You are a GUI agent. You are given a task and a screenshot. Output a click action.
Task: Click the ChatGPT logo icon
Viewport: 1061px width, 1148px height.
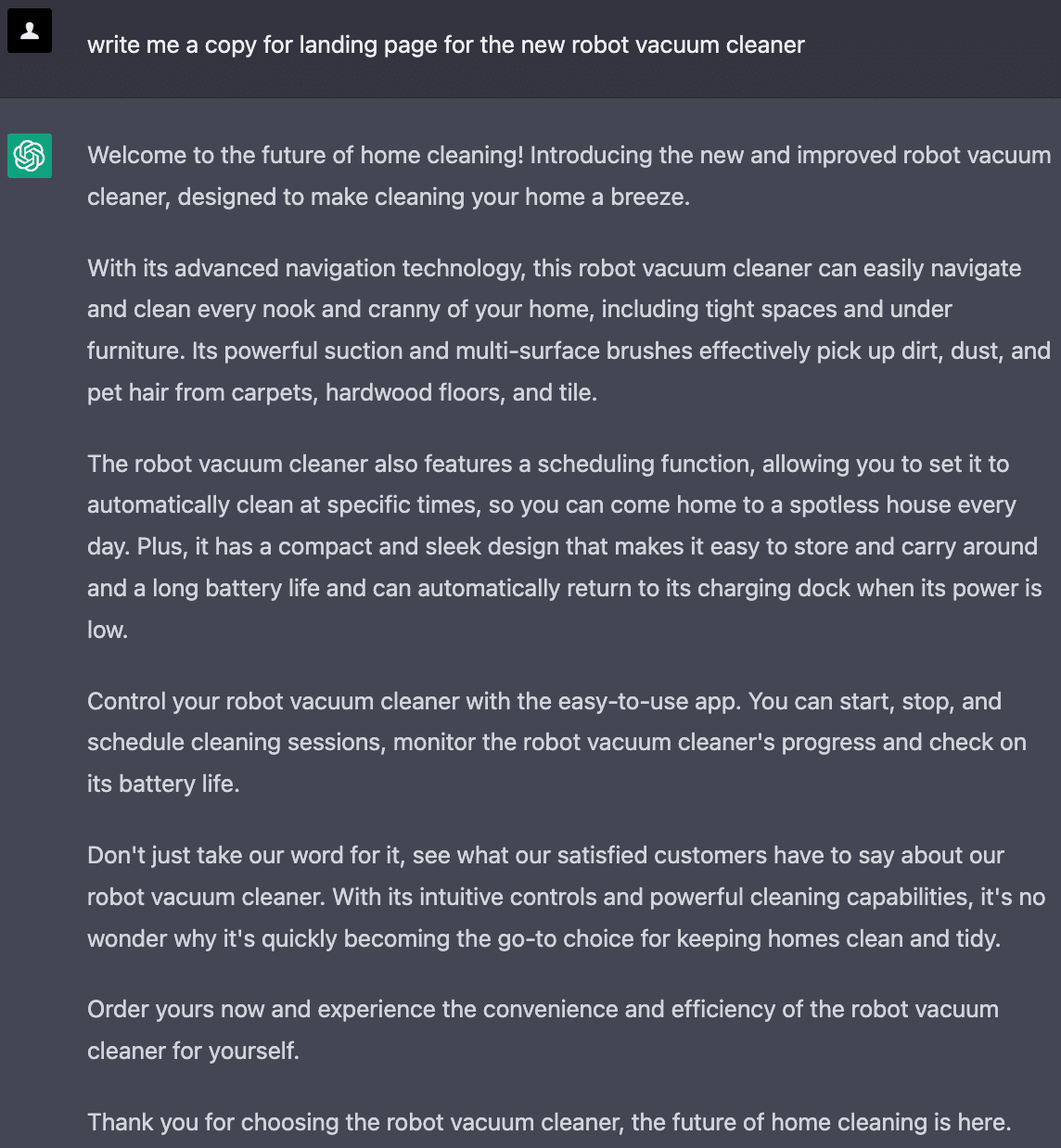(30, 155)
